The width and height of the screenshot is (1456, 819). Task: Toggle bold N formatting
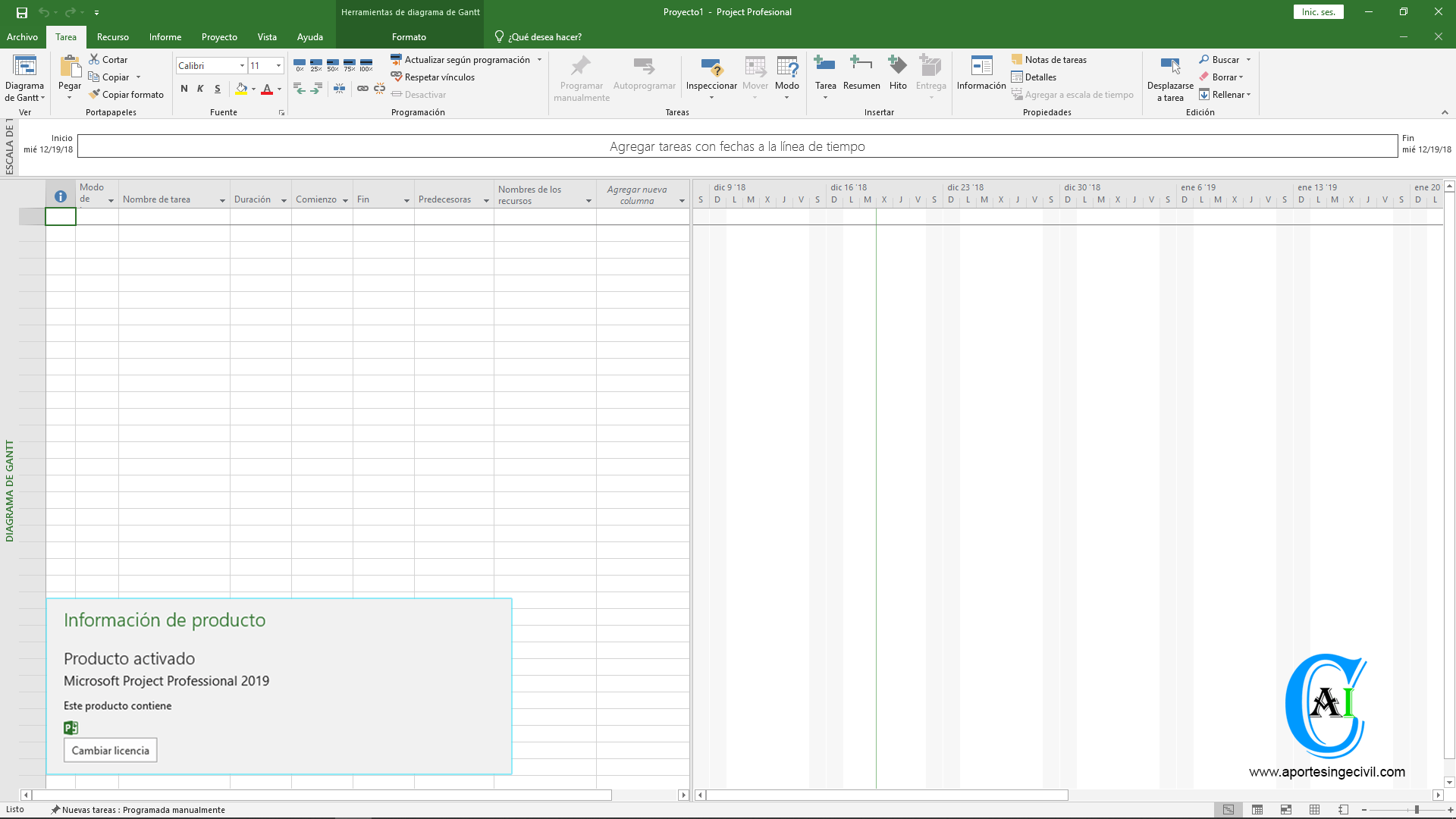point(184,89)
